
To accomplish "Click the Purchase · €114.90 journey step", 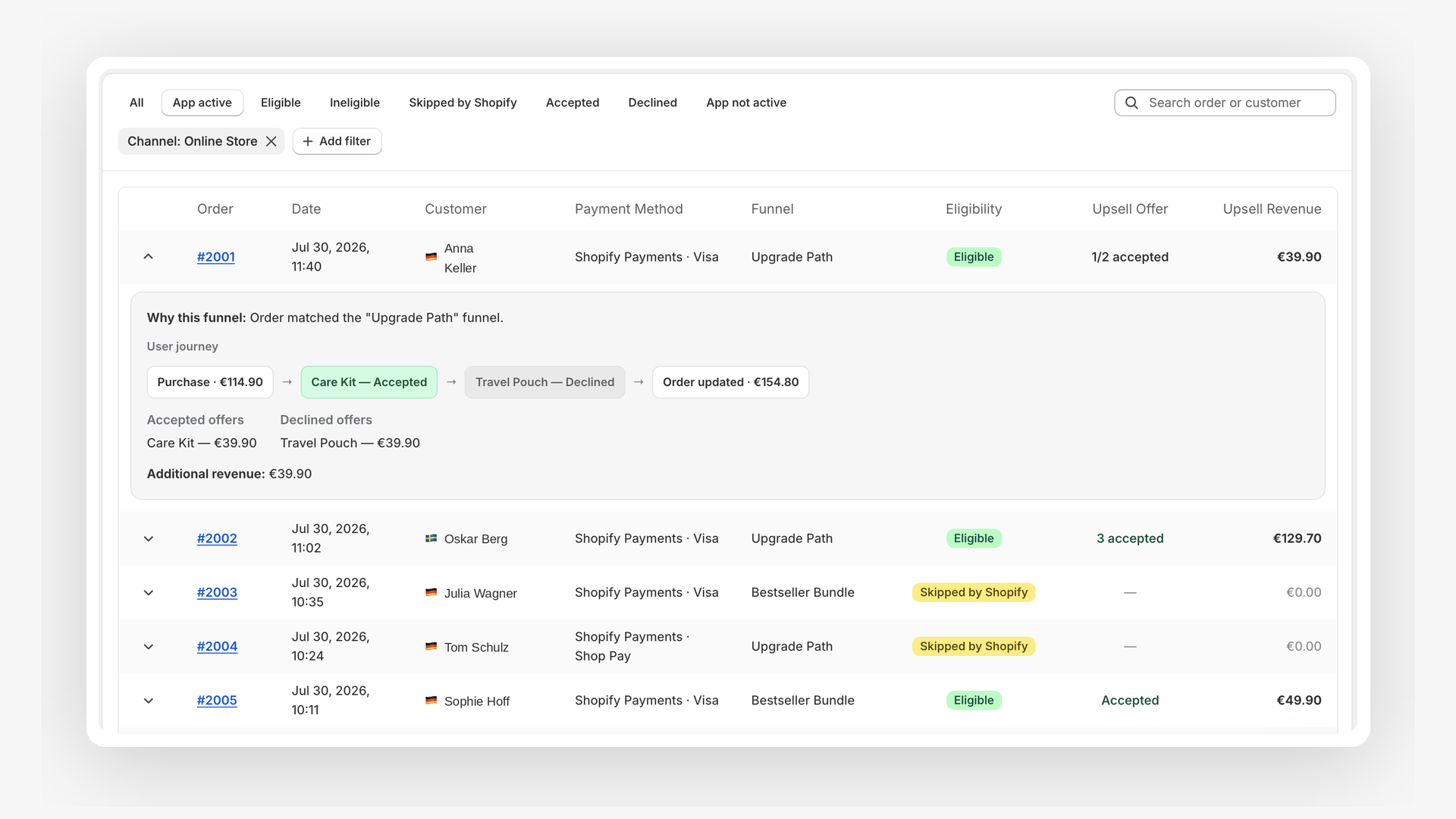I will pyautogui.click(x=210, y=382).
